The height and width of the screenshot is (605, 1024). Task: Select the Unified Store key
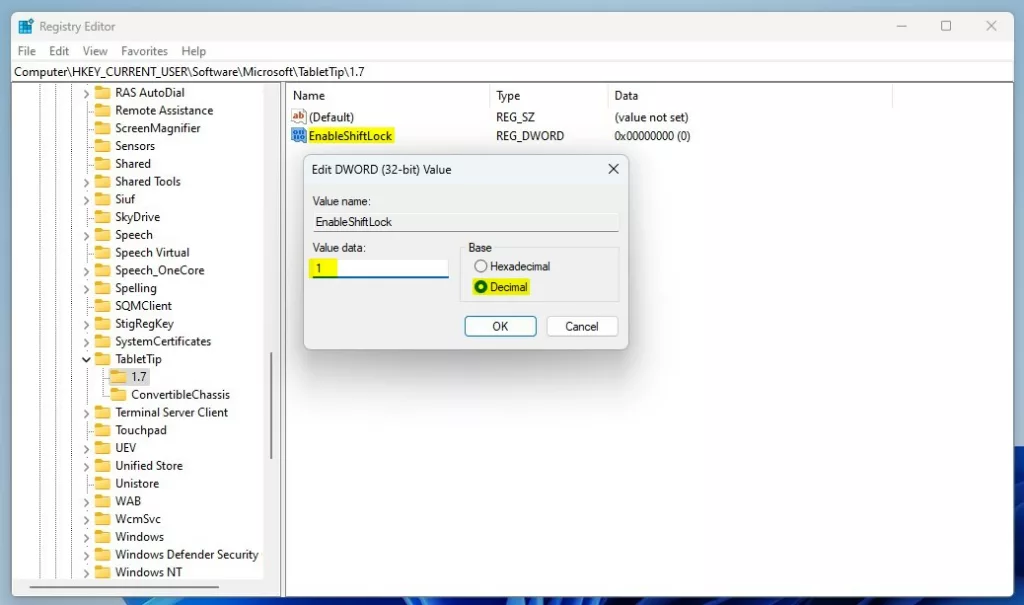pos(149,465)
